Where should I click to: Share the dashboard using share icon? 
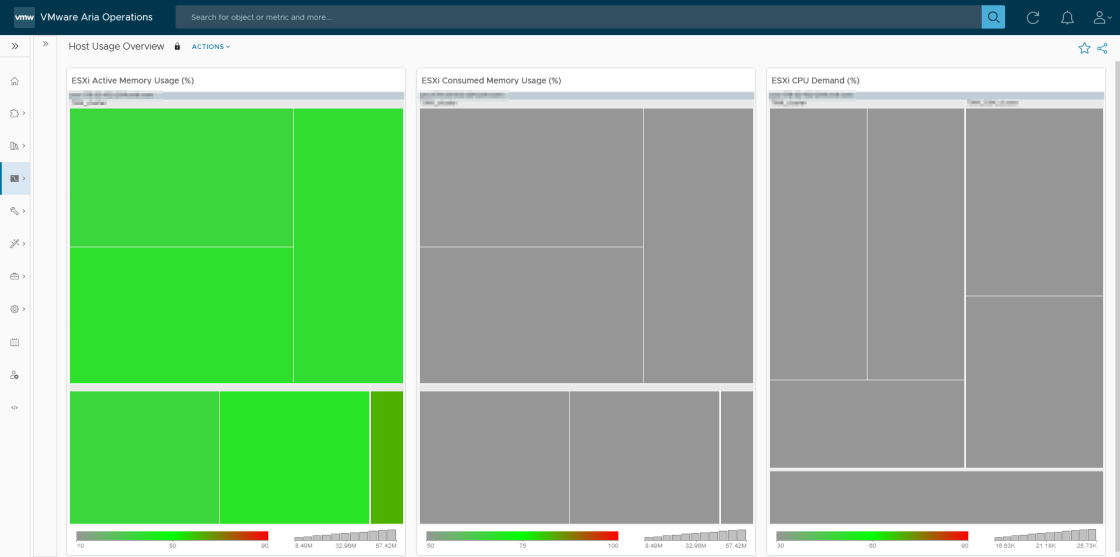click(x=1102, y=48)
